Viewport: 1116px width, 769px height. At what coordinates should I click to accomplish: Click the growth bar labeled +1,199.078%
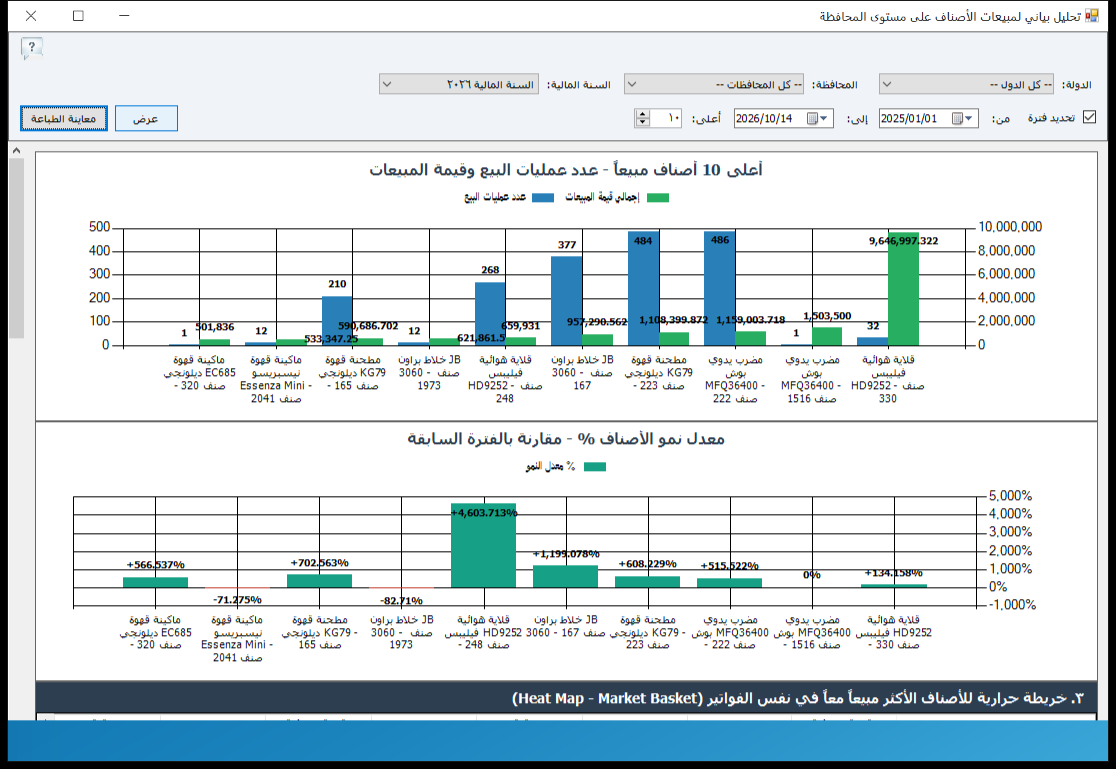(x=566, y=577)
